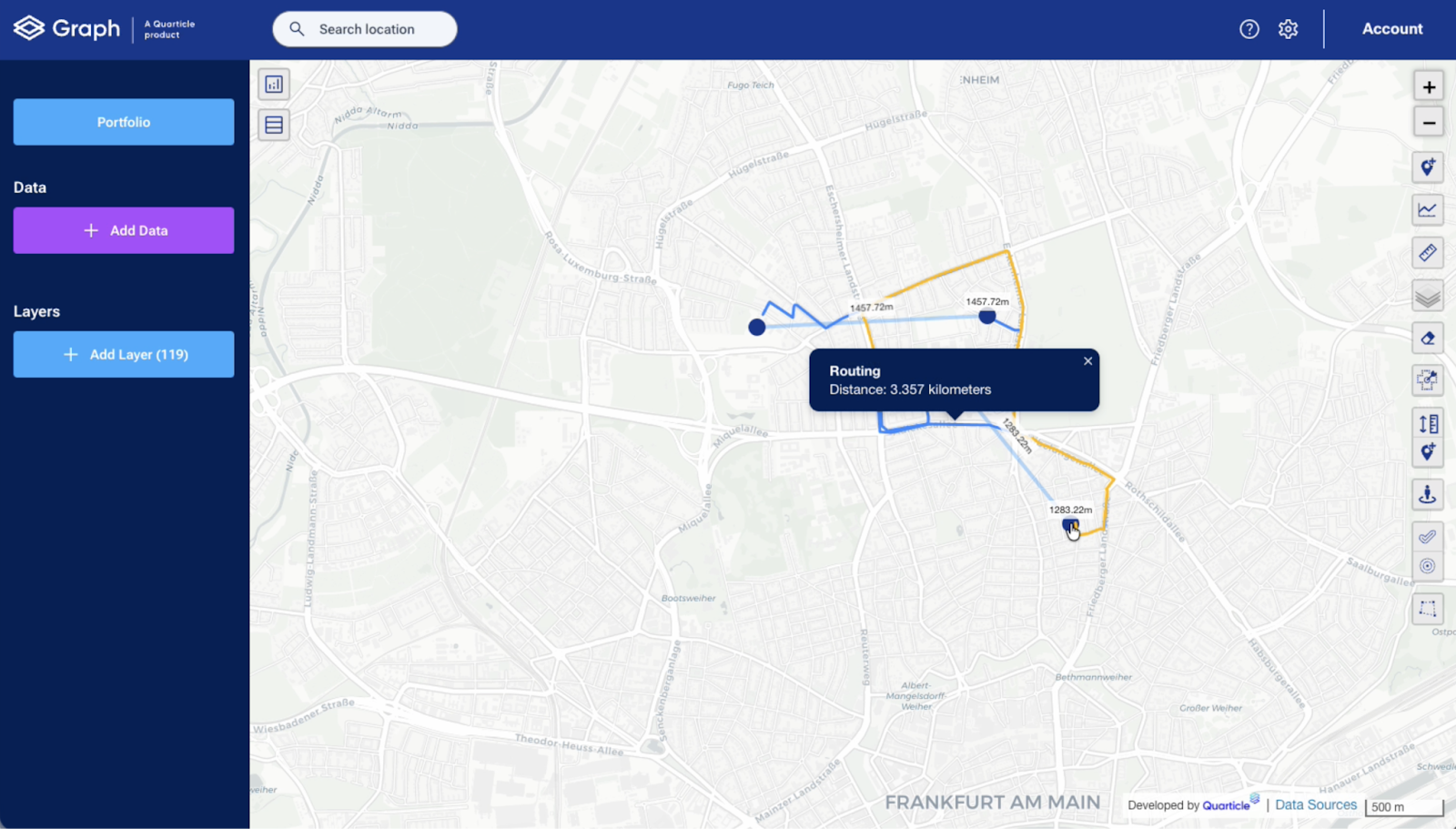Expand the Add Layer list
This screenshot has height=829, width=1456.
pos(123,354)
